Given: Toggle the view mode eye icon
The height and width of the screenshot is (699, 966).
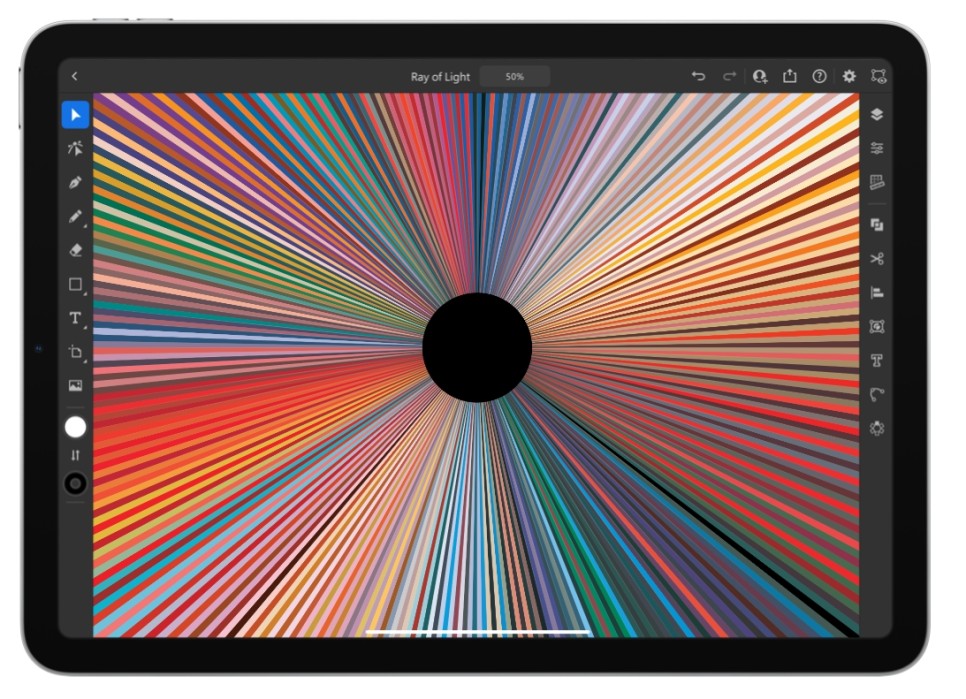Looking at the screenshot, I should click(879, 76).
